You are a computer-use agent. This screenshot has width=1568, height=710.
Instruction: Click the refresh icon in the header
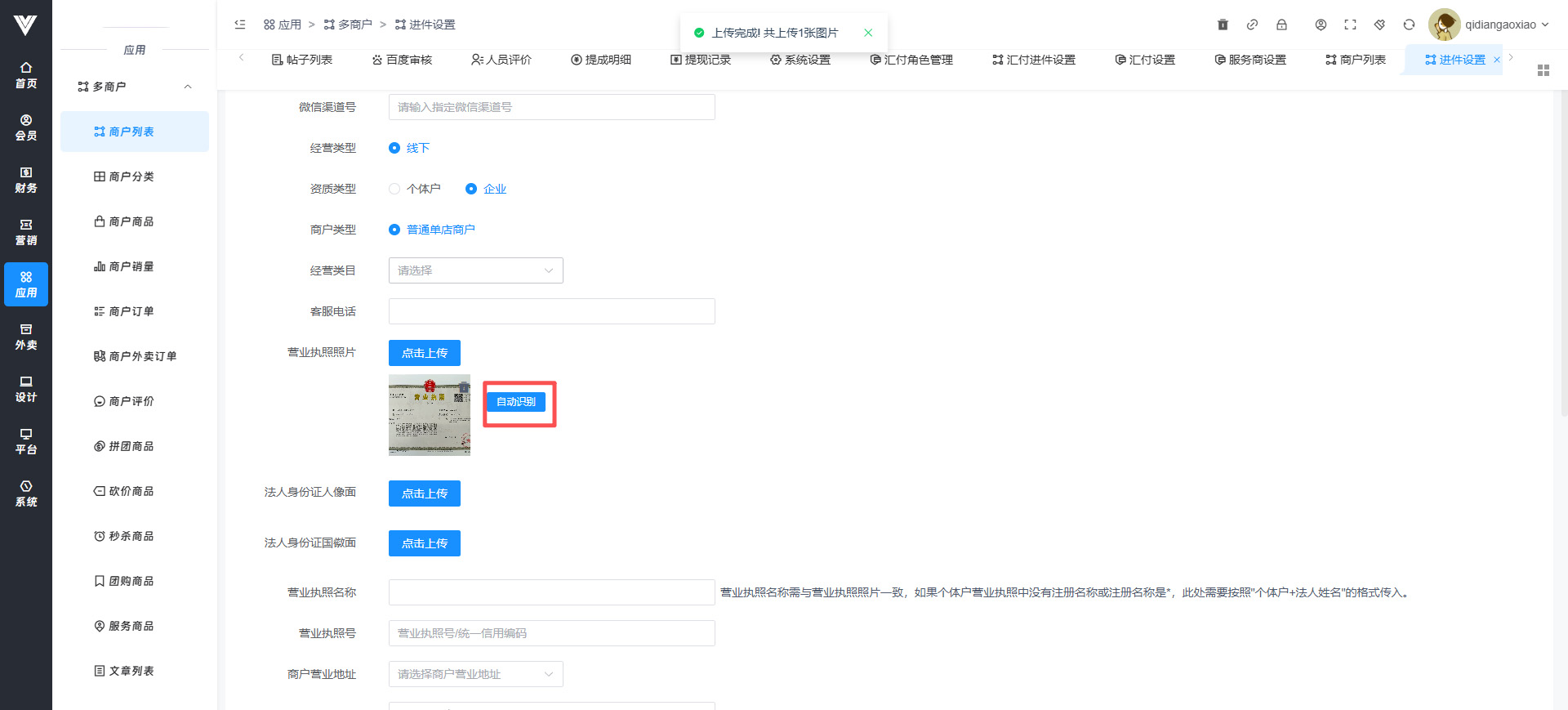tap(1409, 25)
